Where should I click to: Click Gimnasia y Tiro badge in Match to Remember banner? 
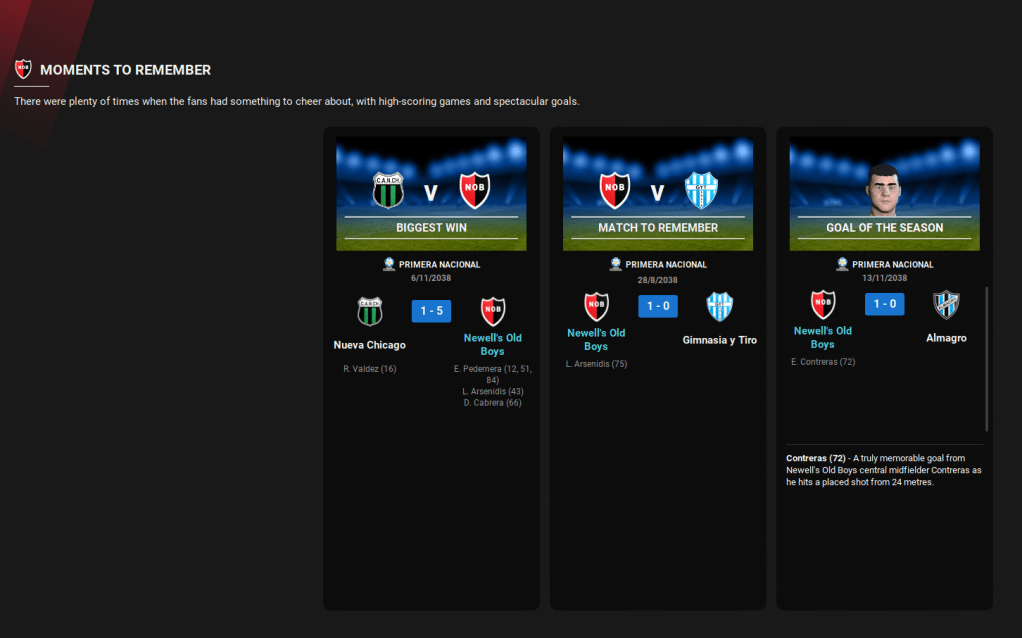point(701,190)
